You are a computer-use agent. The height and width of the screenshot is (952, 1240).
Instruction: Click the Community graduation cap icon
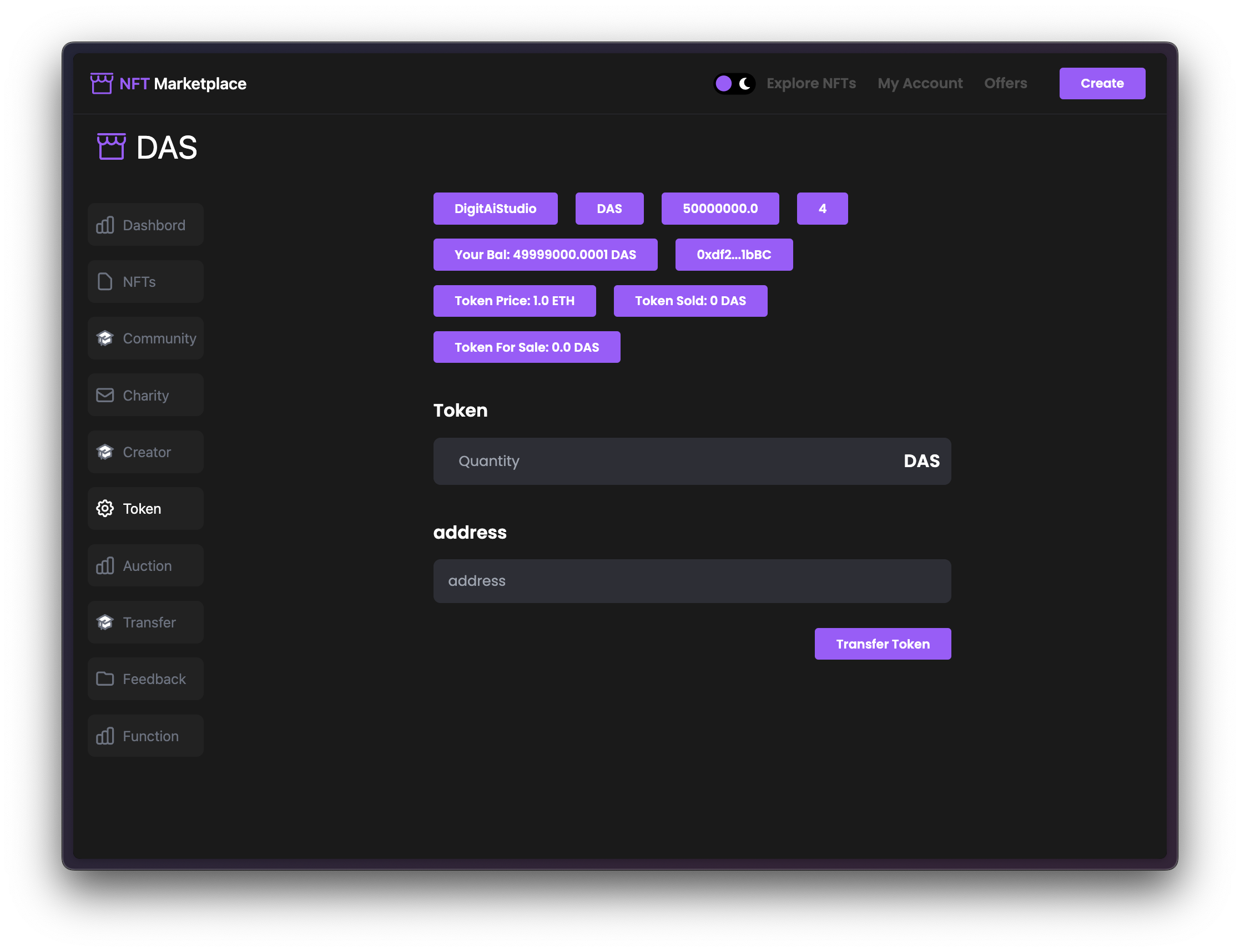coord(105,338)
